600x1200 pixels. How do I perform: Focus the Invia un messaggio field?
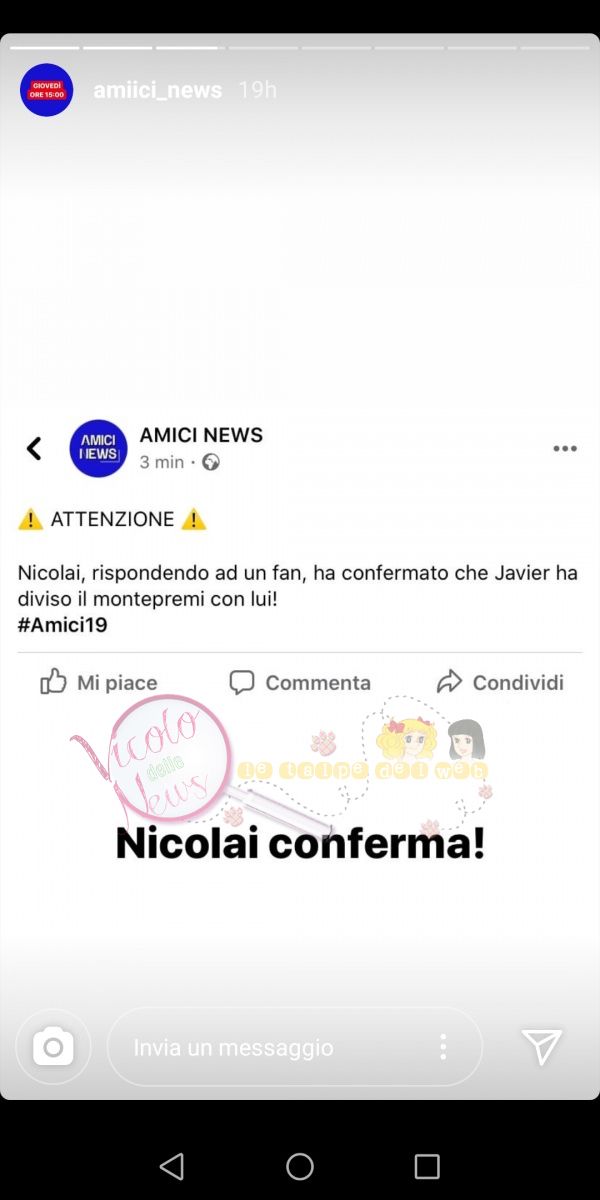pyautogui.click(x=295, y=1047)
